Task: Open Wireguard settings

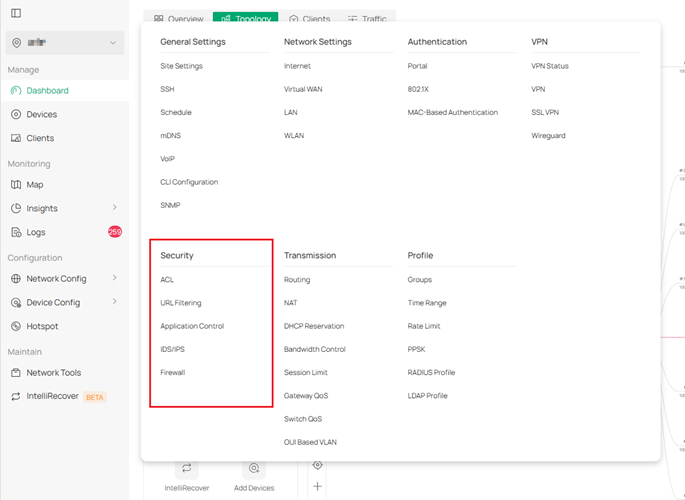Action: pyautogui.click(x=548, y=135)
